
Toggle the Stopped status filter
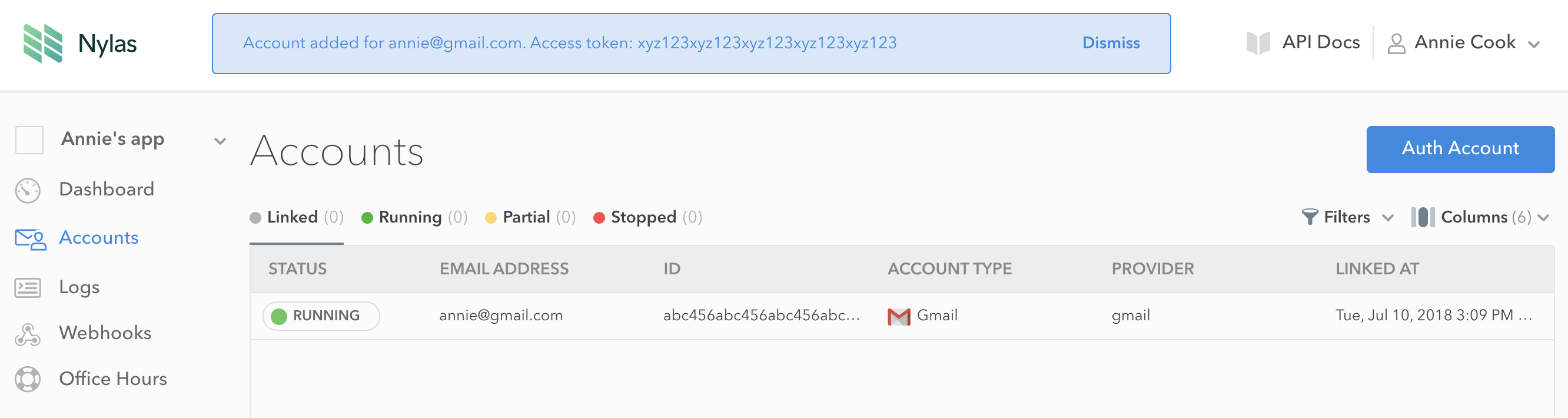tap(647, 217)
